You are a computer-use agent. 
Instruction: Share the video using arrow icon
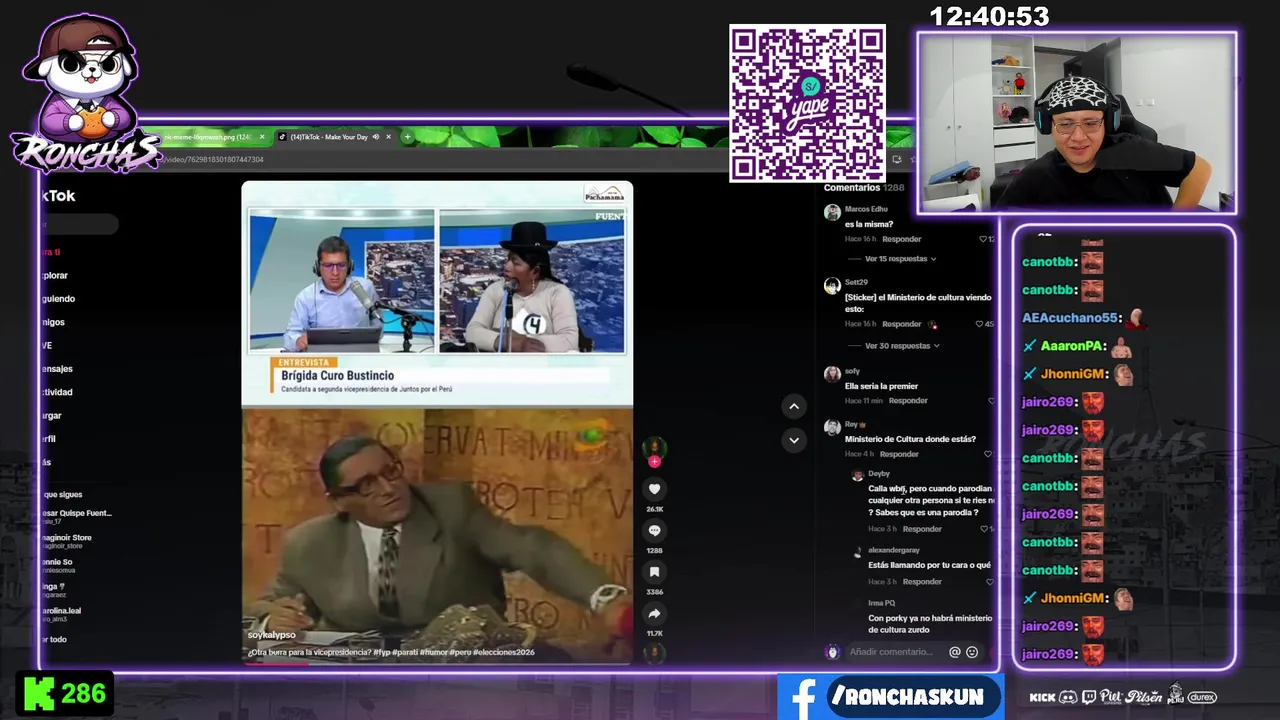[654, 613]
